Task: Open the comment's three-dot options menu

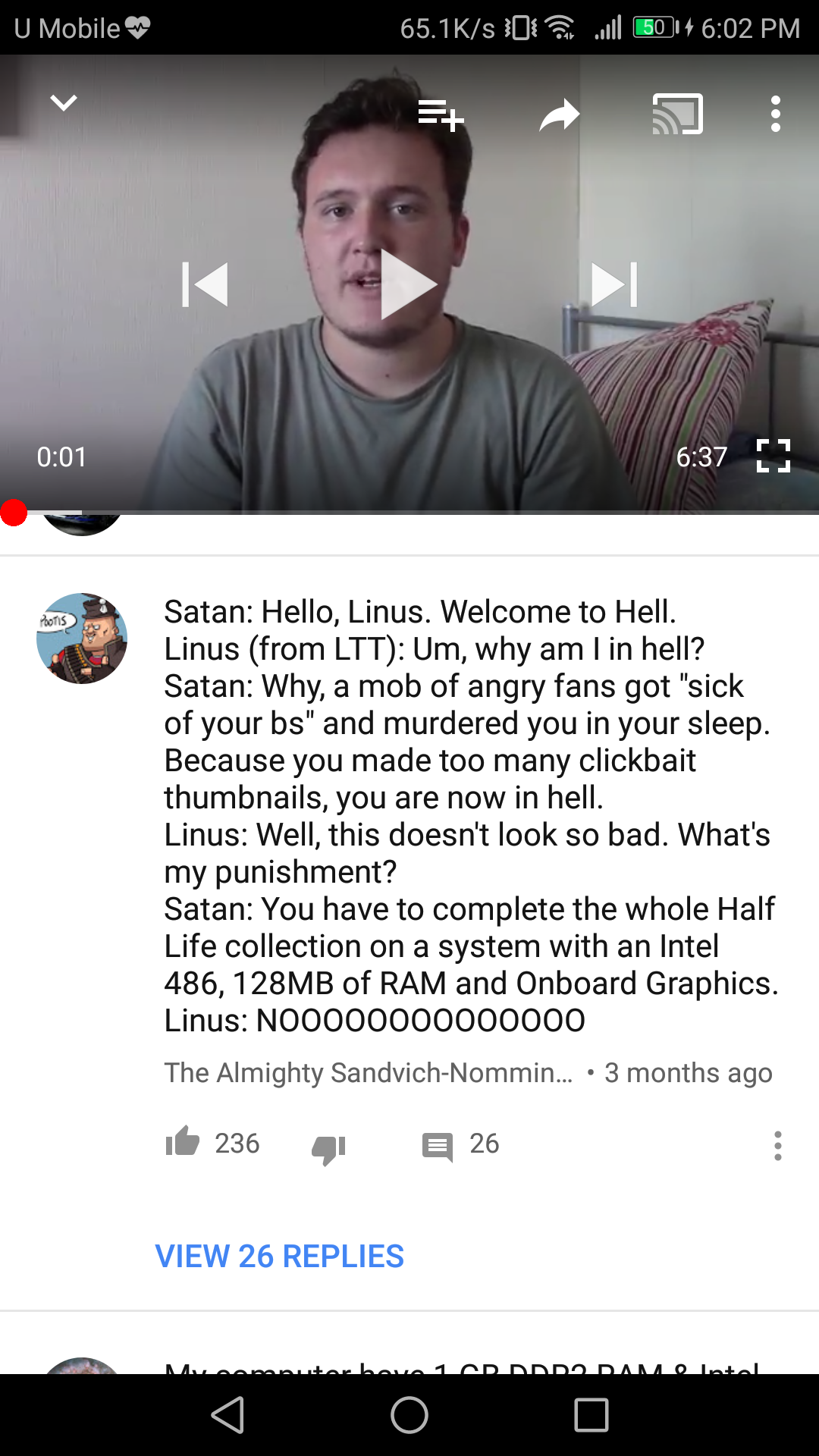Action: click(x=777, y=1145)
